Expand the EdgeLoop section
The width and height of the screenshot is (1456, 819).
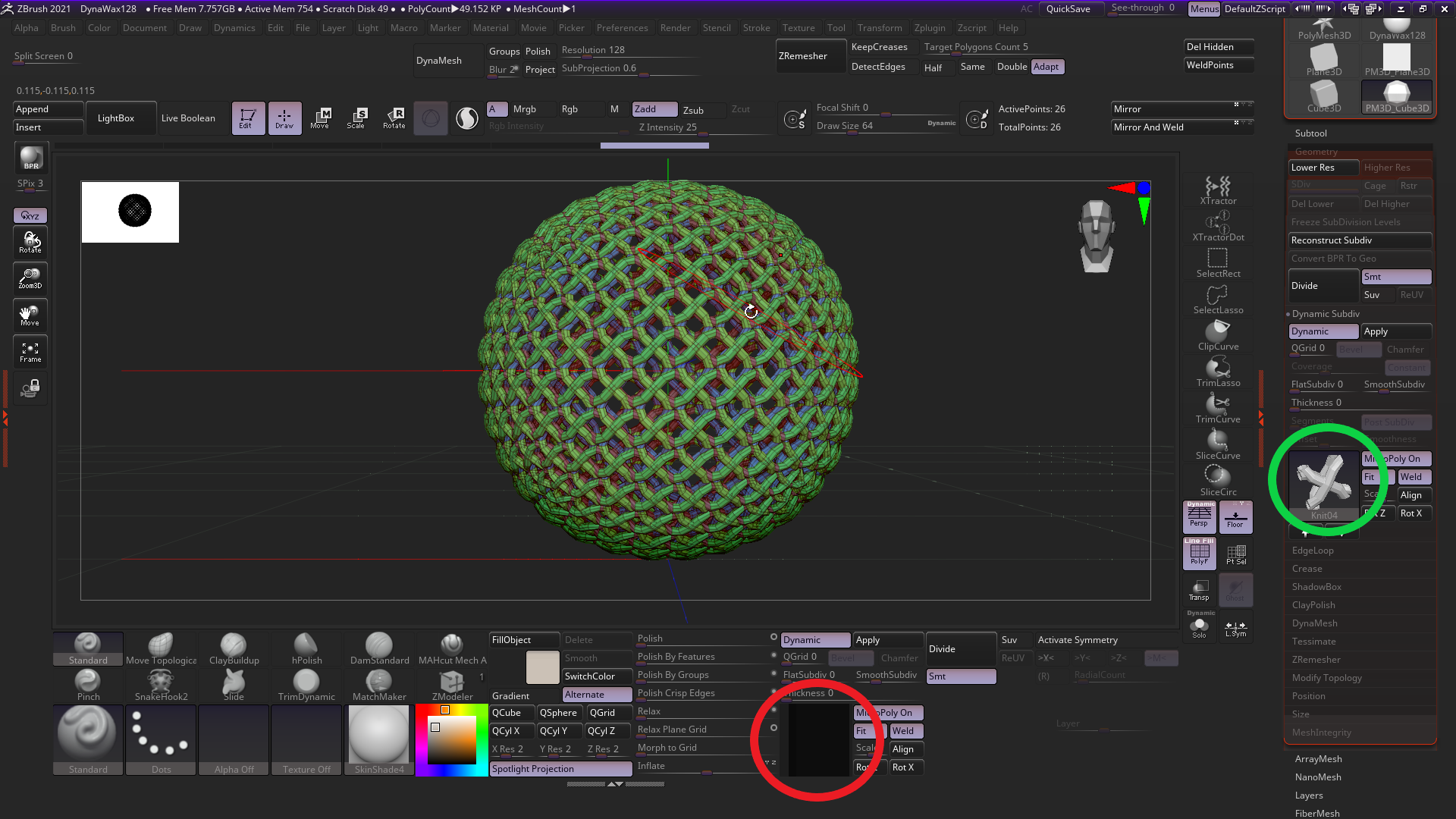[1312, 551]
